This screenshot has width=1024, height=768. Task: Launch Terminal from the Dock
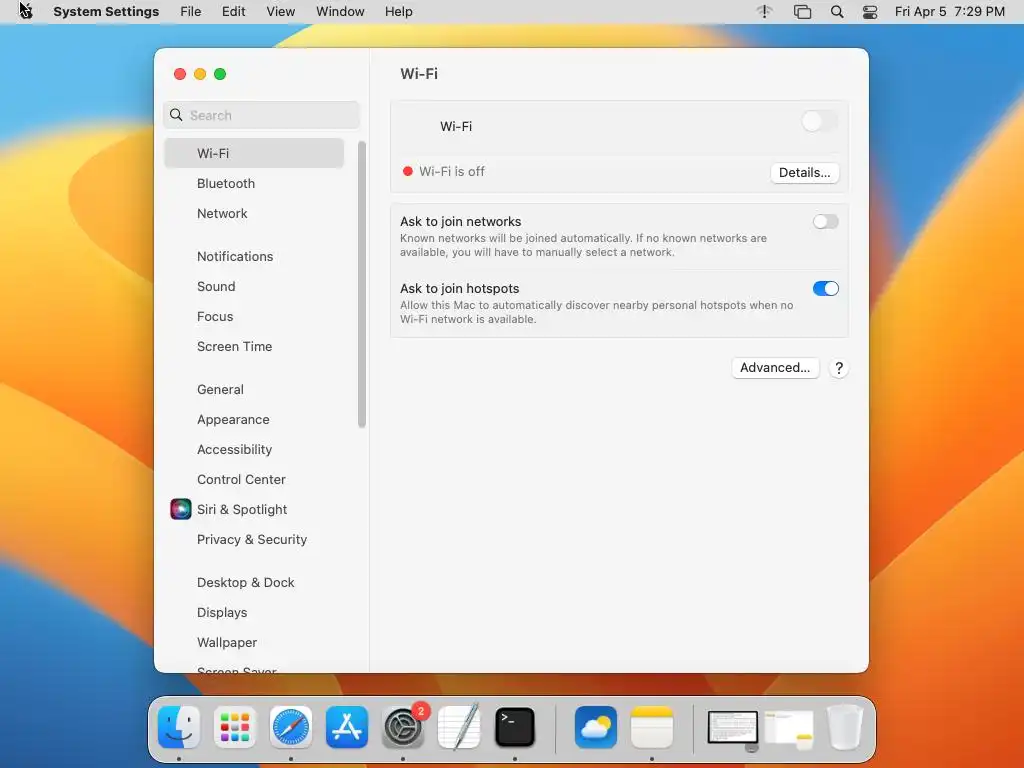(x=515, y=727)
